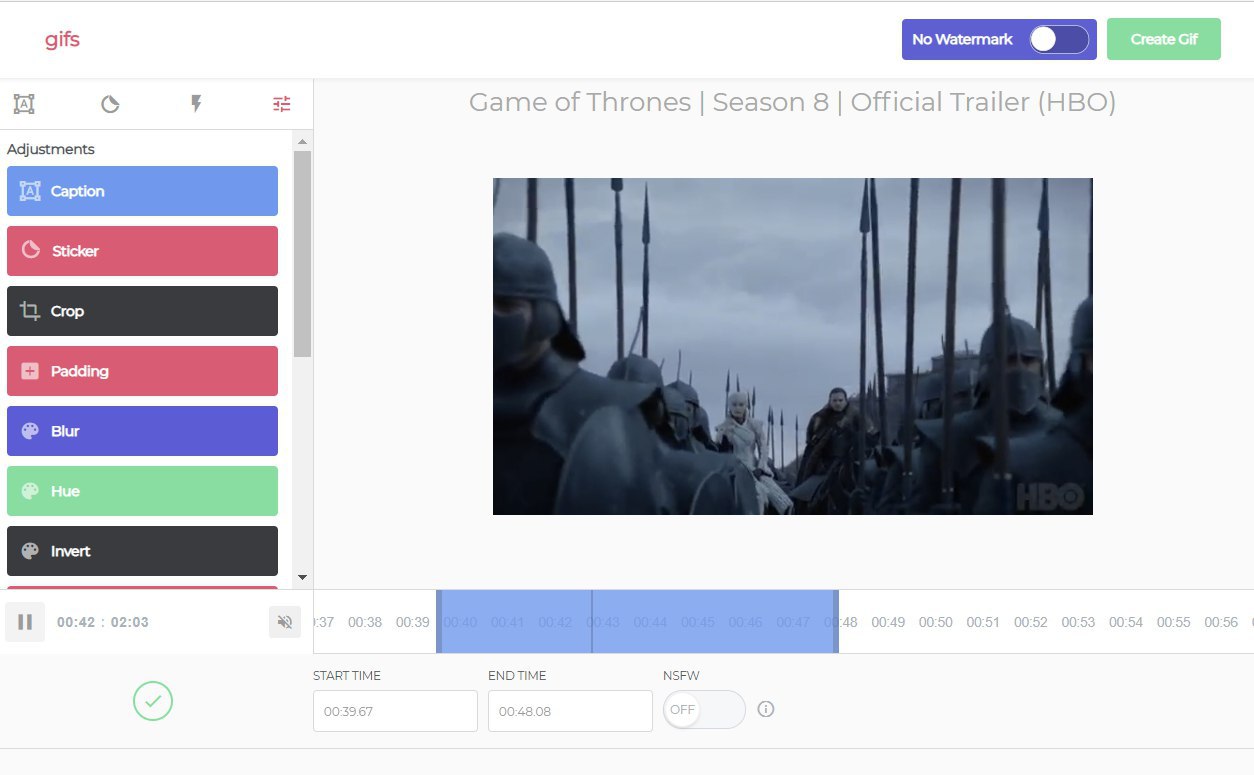Show NSFW info tooltip icon
This screenshot has height=775, width=1254.
pos(766,709)
